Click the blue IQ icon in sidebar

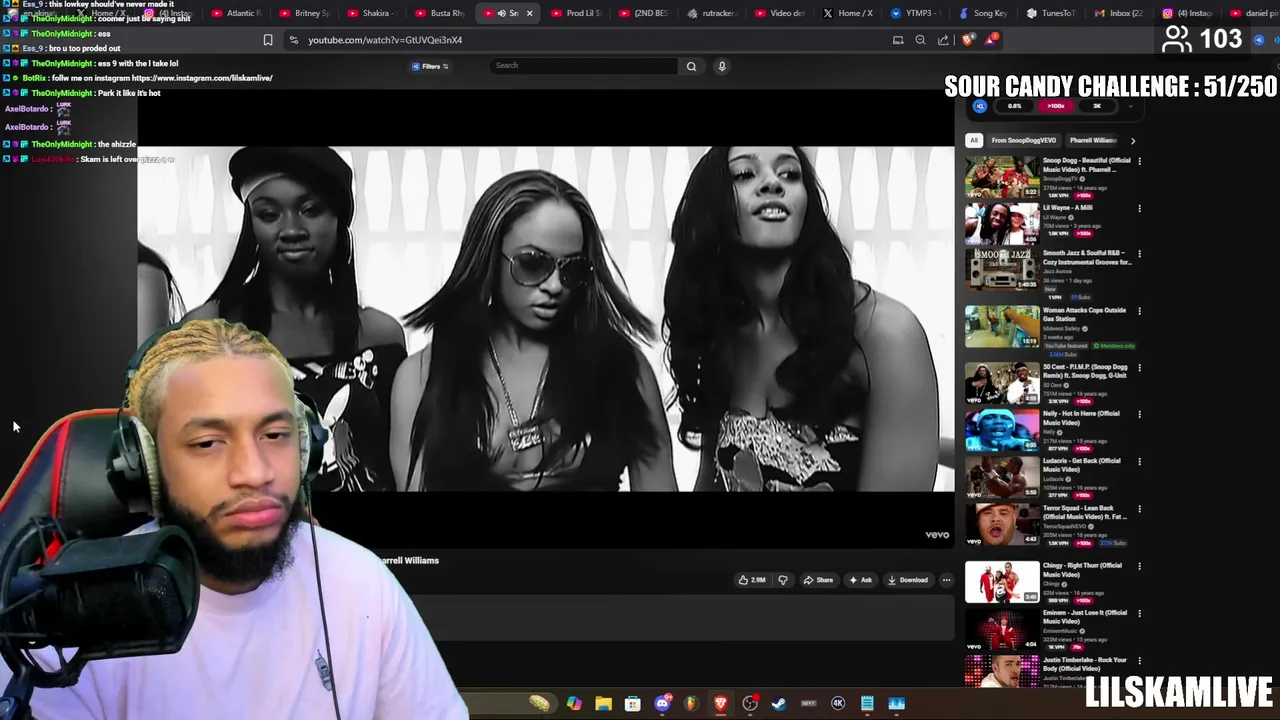[x=980, y=106]
